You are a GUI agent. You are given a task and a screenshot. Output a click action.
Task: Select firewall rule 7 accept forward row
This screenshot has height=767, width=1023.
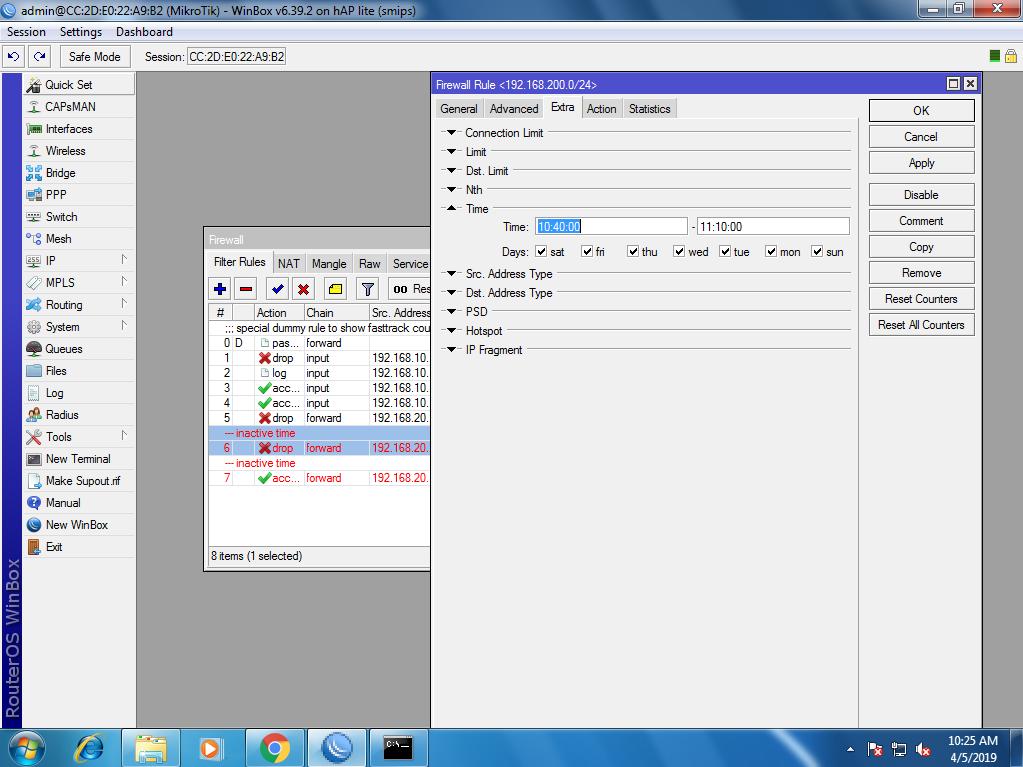tap(319, 478)
